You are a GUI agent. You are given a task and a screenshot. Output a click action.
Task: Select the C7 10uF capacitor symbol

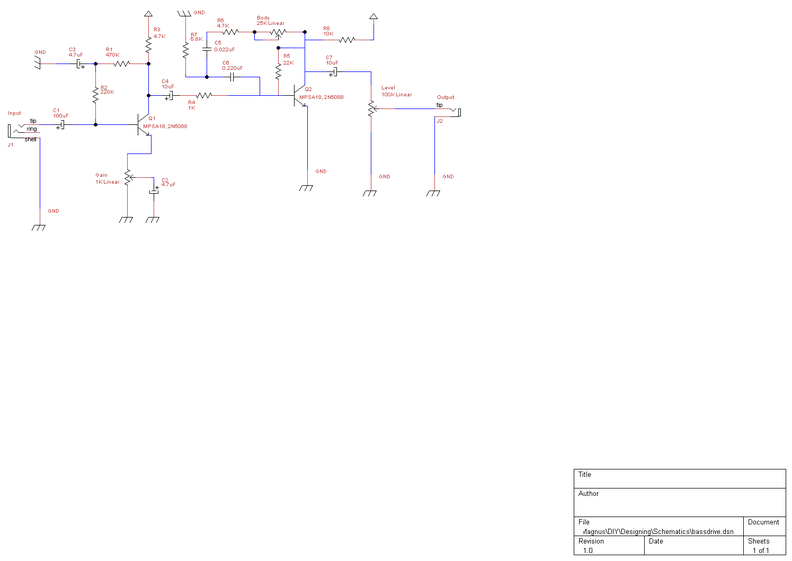[x=334, y=72]
